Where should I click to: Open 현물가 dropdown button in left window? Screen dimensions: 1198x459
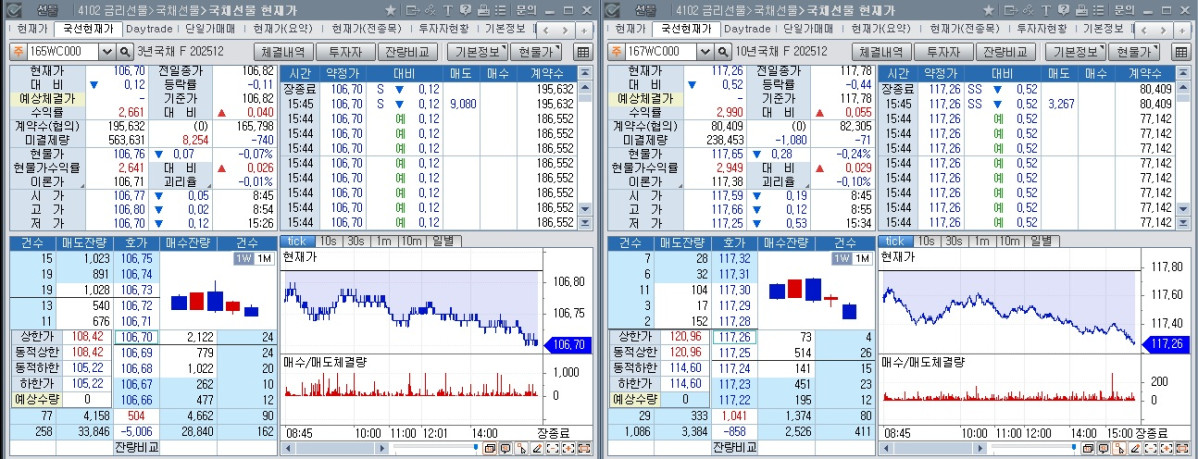click(536, 52)
